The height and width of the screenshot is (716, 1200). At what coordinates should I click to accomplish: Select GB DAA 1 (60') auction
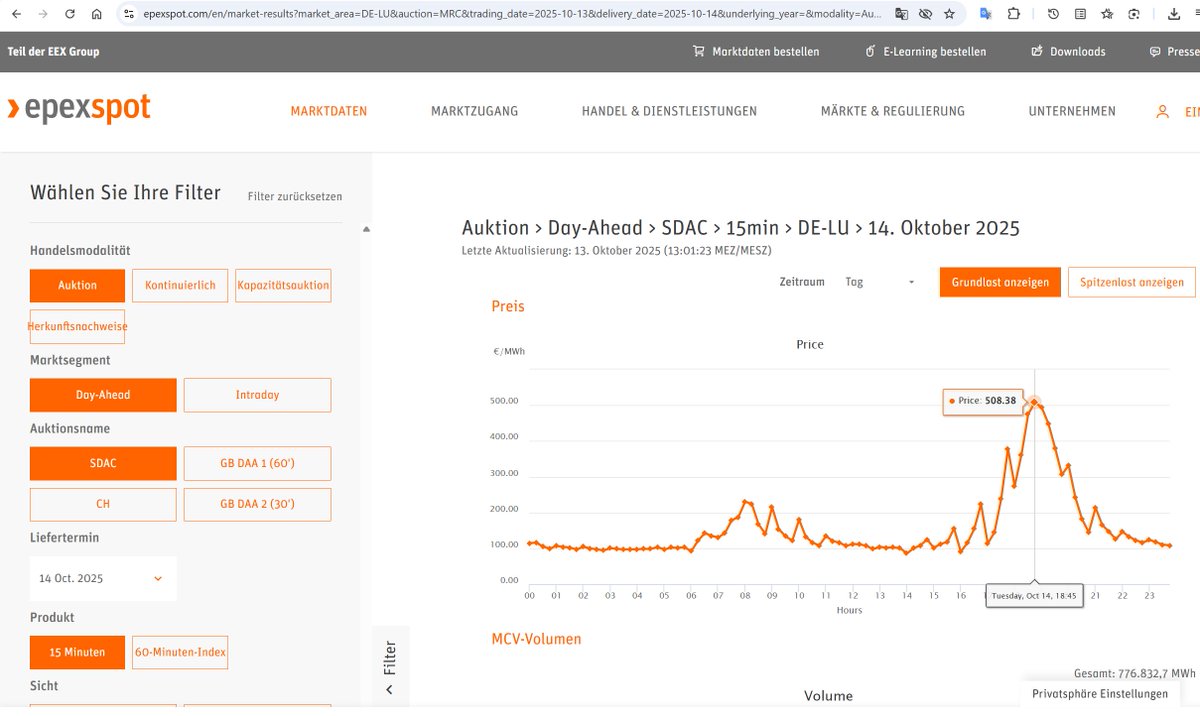coord(257,463)
